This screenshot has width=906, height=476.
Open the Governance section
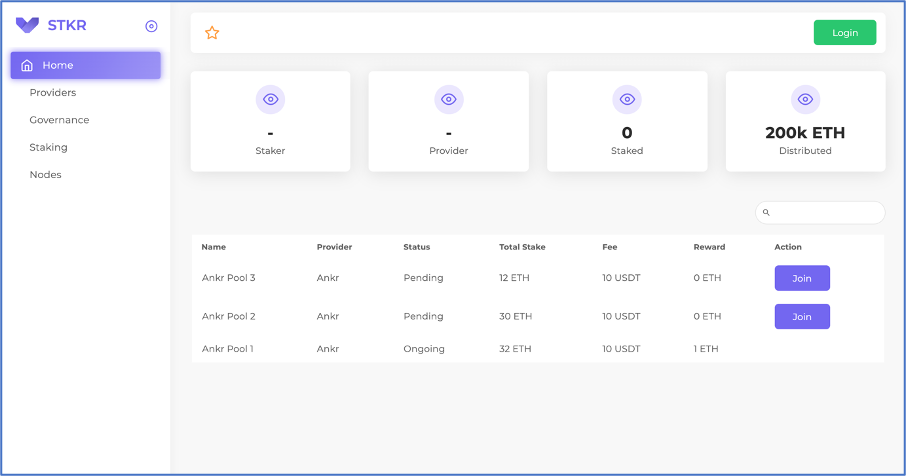60,120
